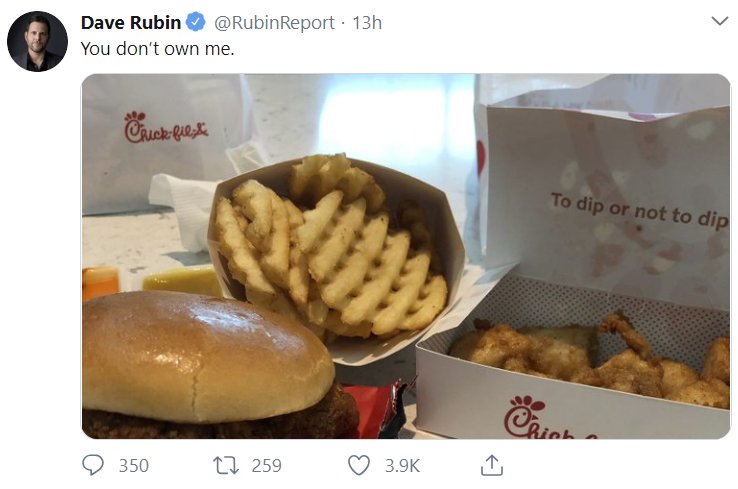Screen dimensions: 738x489
Task: Click the 350 replies count
Action: pyautogui.click(x=134, y=465)
